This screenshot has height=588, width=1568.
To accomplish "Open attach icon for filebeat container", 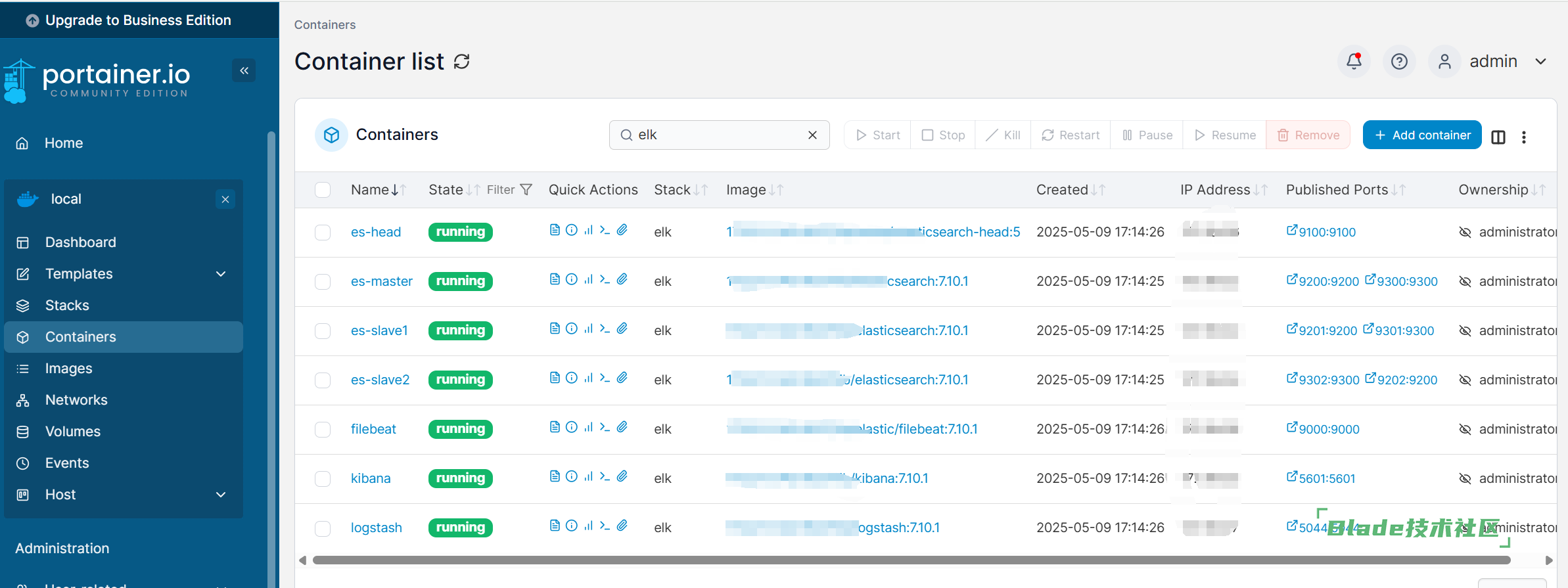I will point(622,426).
